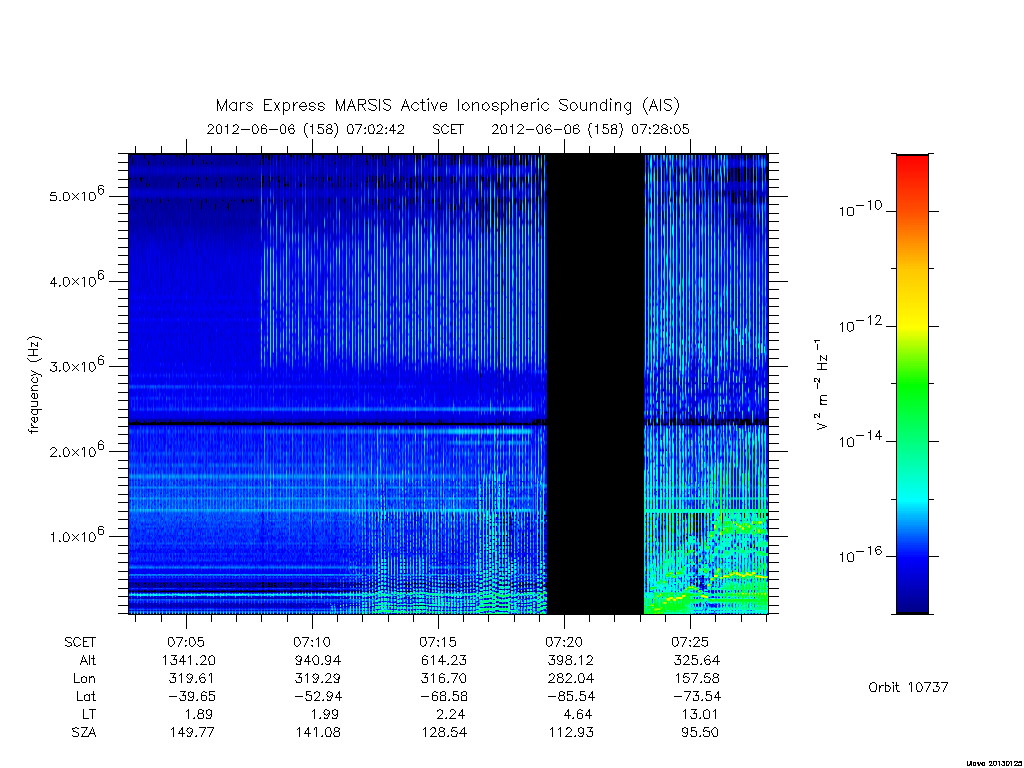The width and height of the screenshot is (1024, 768).
Task: Click the 10^-12 colorbar tick label
Action: 860,324
